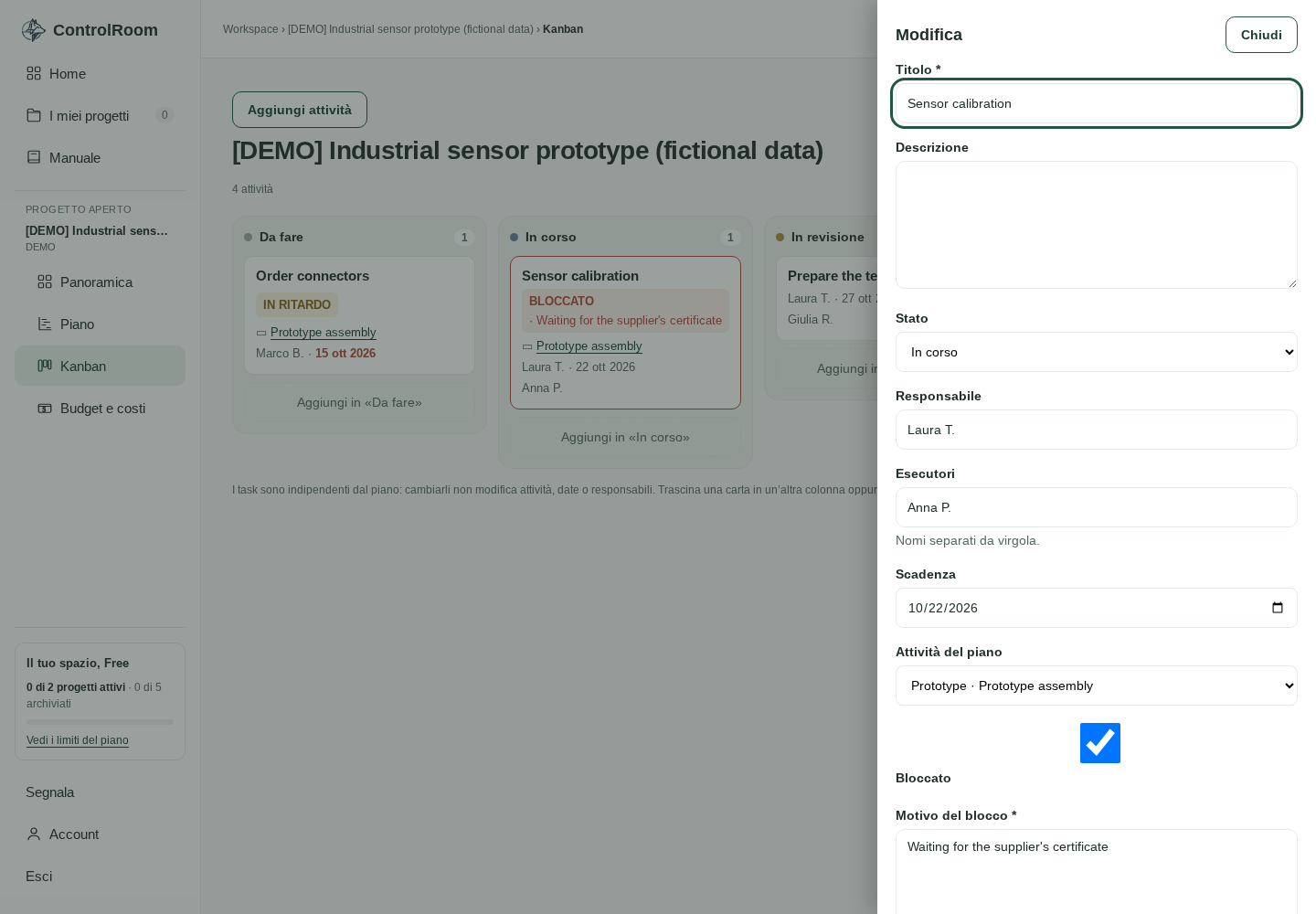Open the Stato dropdown

tap(1097, 352)
